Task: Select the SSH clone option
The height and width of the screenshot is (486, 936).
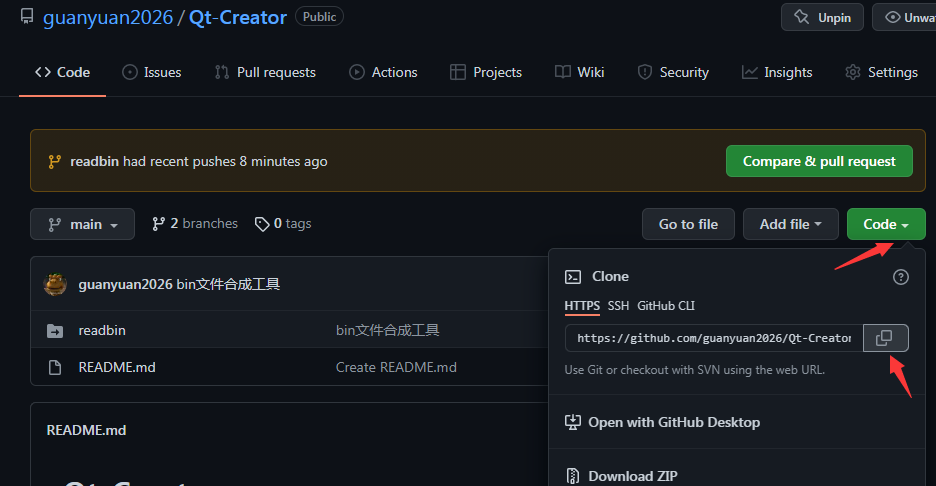Action: point(618,306)
